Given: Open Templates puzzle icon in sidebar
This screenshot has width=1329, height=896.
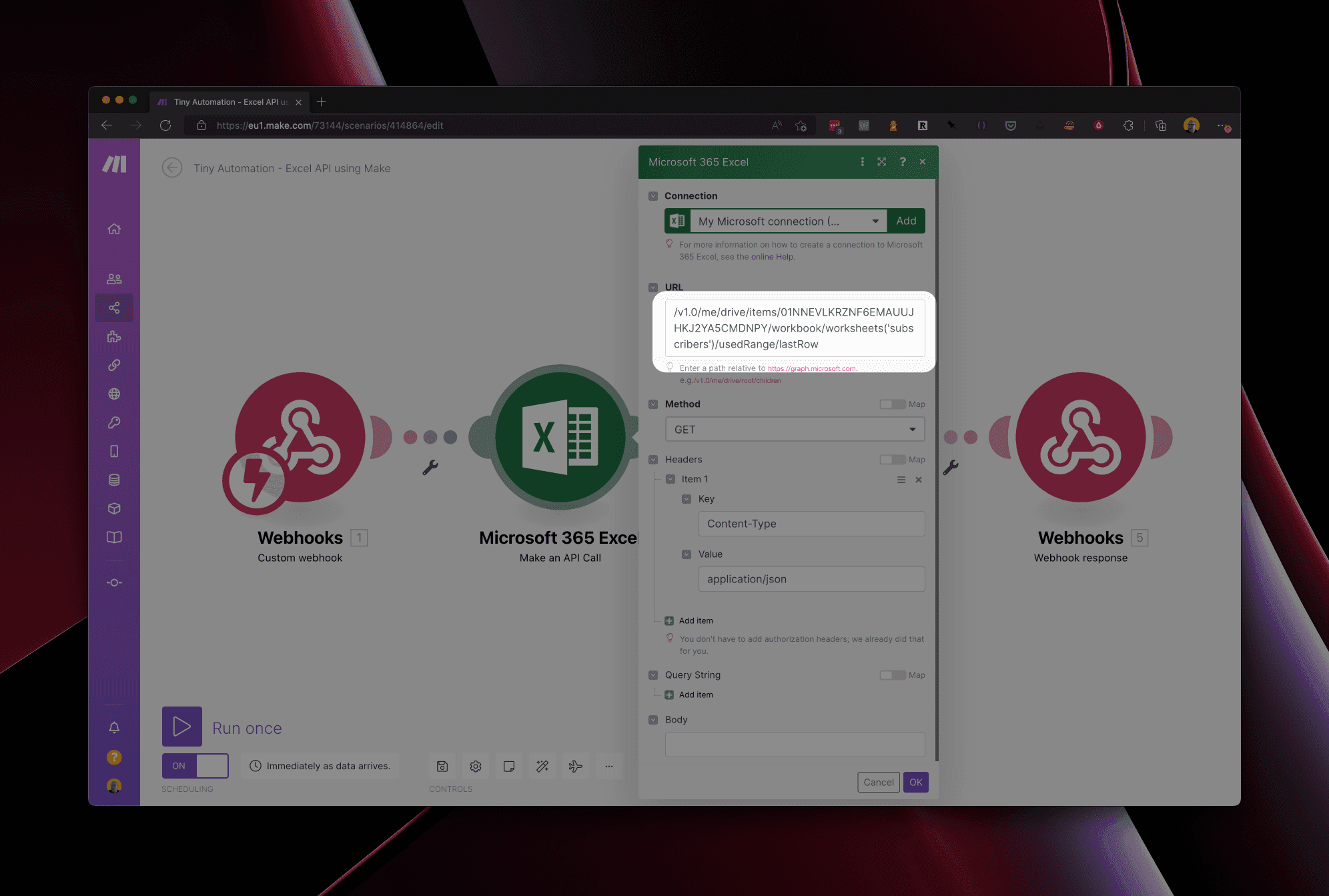Looking at the screenshot, I should 114,336.
